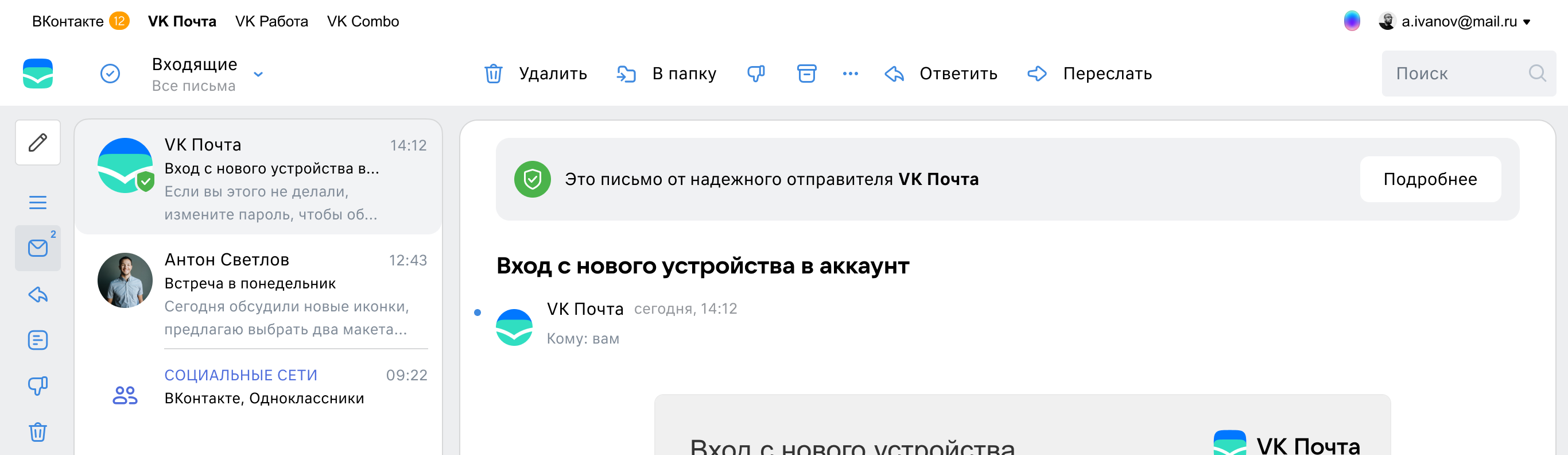Viewport: 1568px width, 455px height.
Task: Toggle the blue unread dot on the message
Action: point(477,313)
